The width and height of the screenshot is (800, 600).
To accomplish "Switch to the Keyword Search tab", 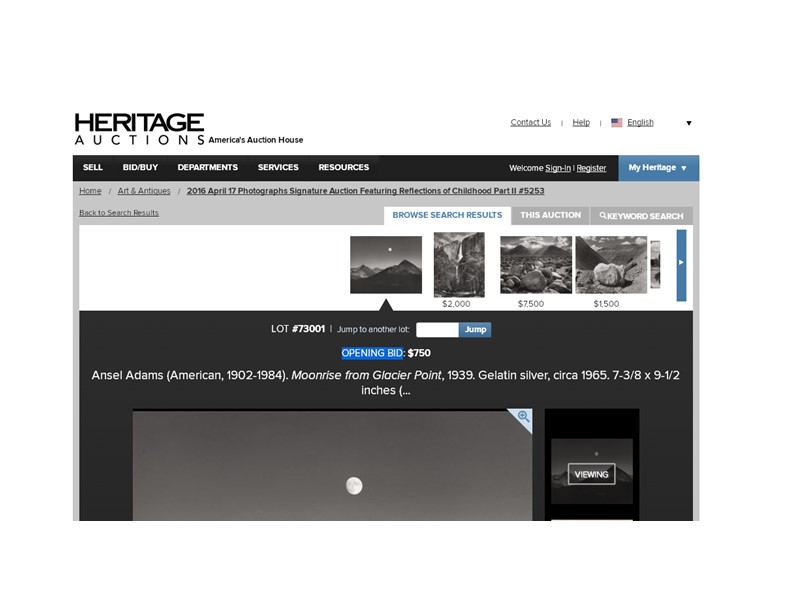I will pos(641,216).
